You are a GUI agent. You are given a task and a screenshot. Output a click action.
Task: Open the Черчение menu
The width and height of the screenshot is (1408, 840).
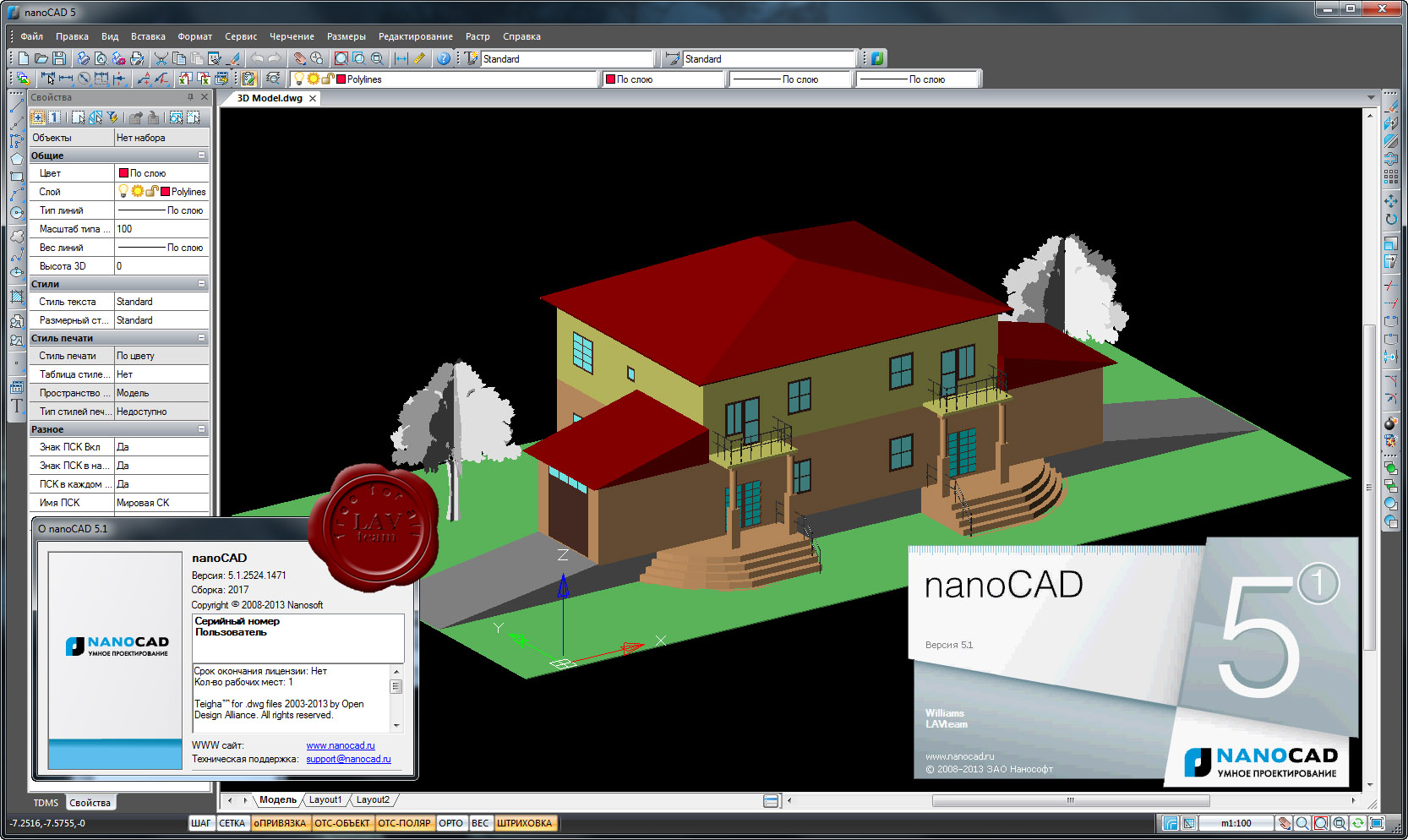[x=292, y=36]
